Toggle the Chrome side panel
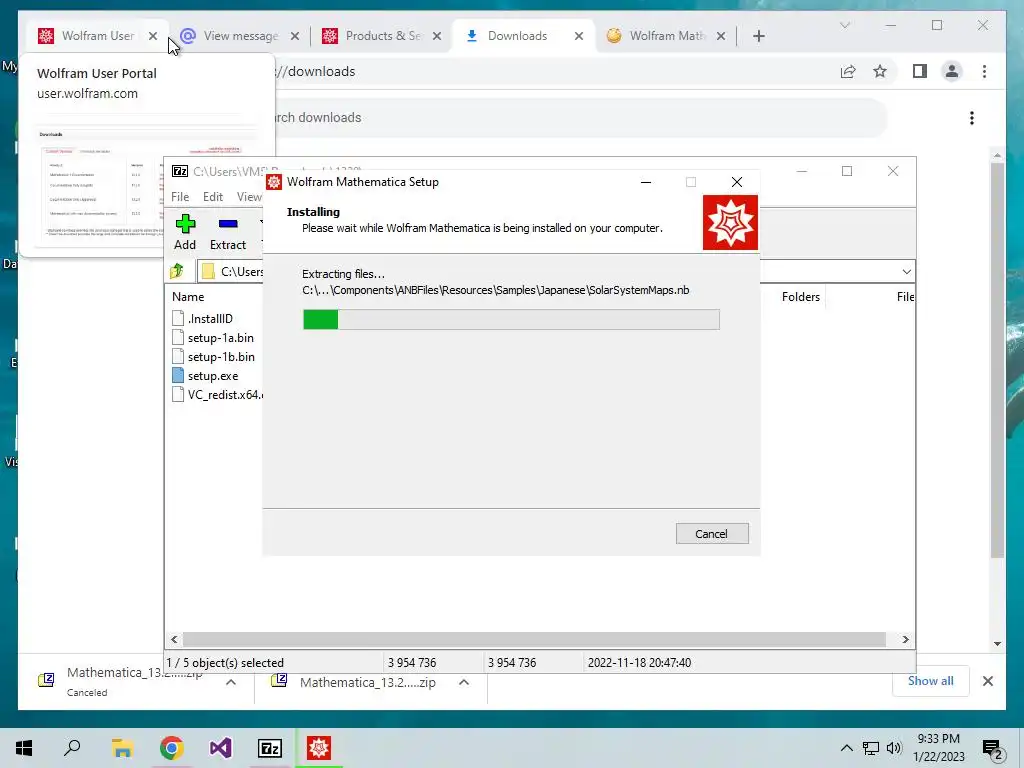This screenshot has width=1024, height=768. pyautogui.click(x=920, y=71)
